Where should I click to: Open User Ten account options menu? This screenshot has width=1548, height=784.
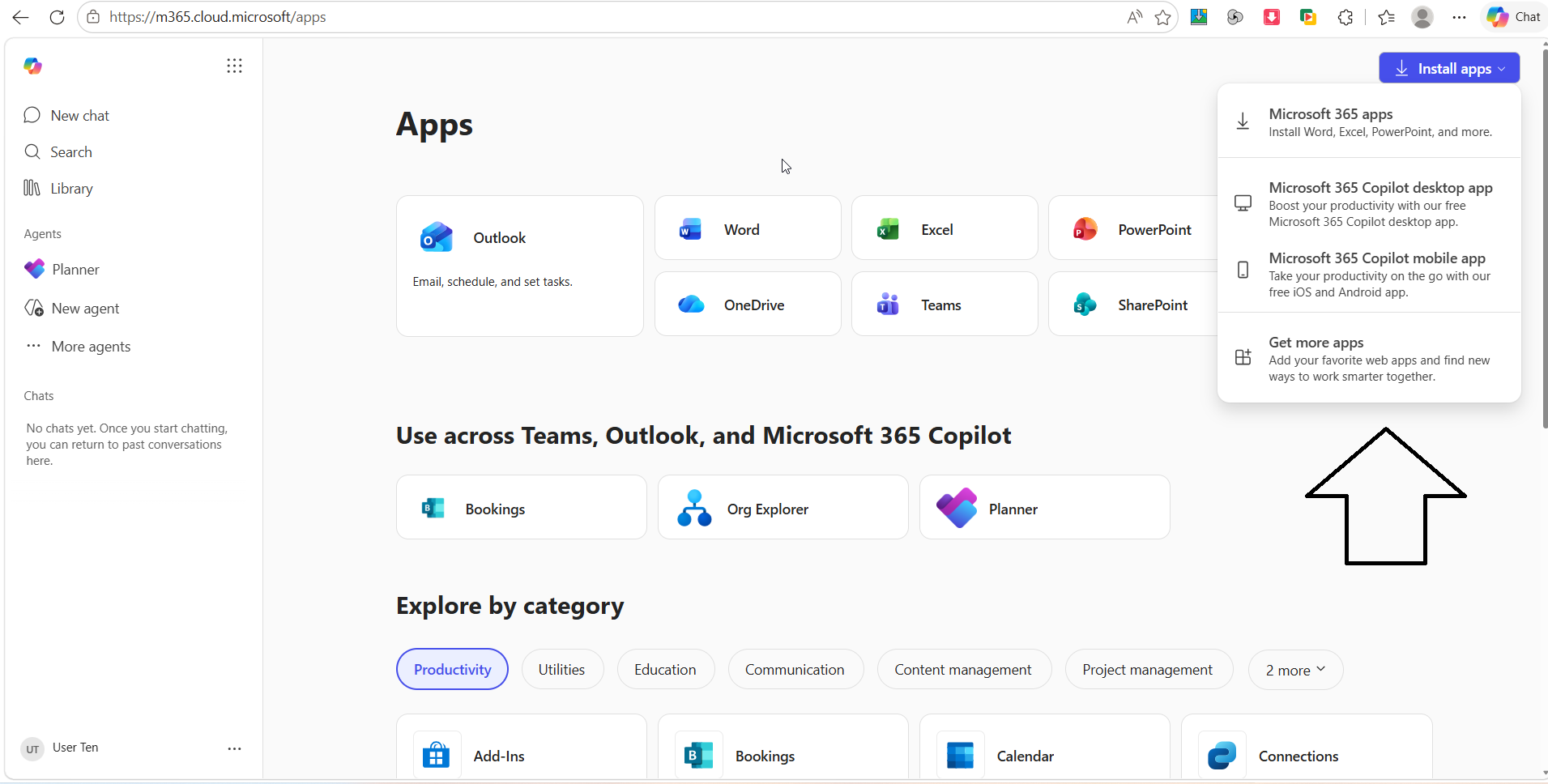234,748
